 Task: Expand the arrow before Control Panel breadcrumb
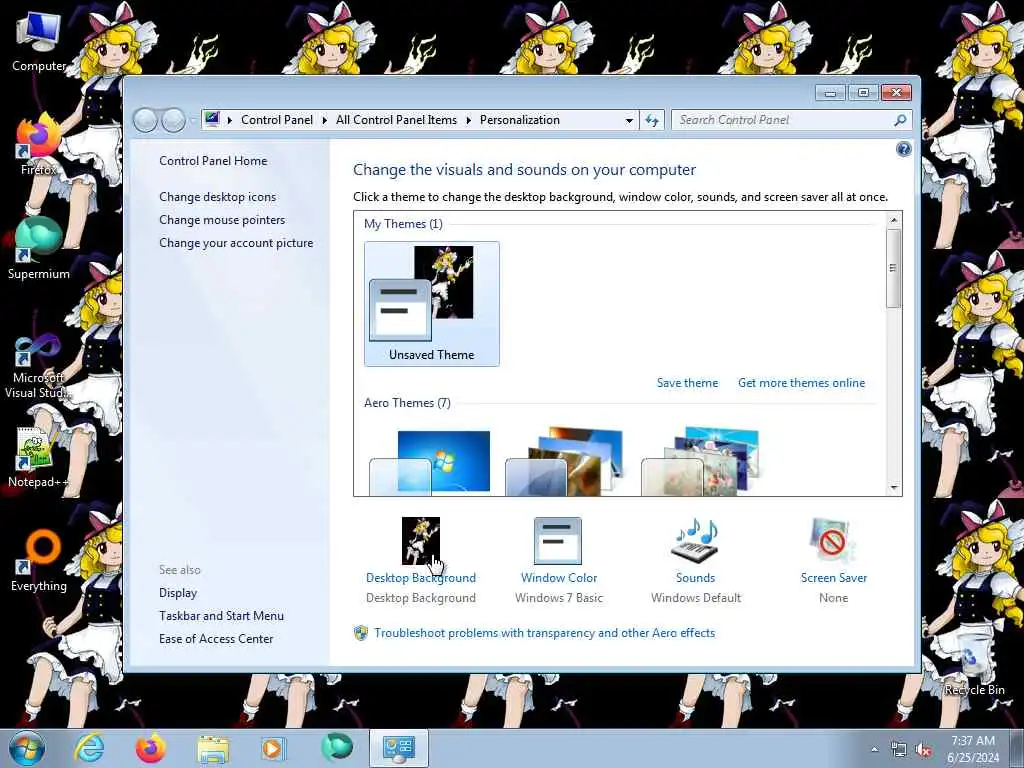(x=229, y=120)
